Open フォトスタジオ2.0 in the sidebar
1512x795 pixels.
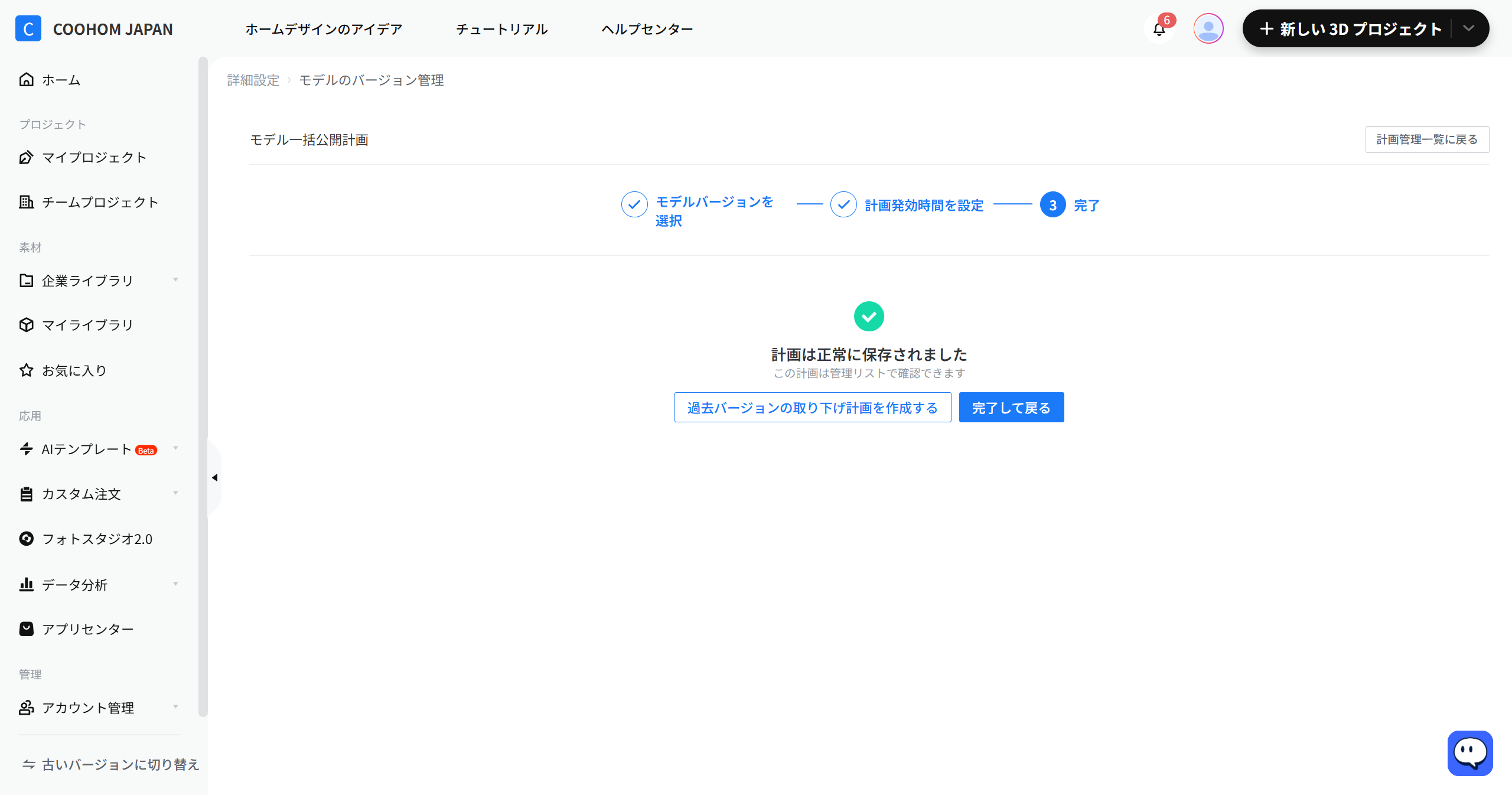[97, 539]
